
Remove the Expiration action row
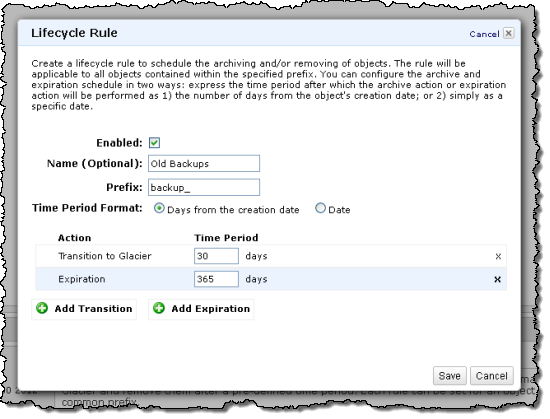(x=497, y=279)
